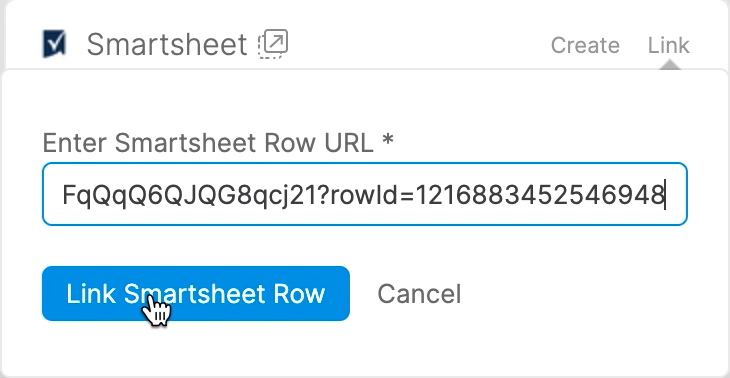Choose Create next to the Link option
This screenshot has height=378, width=730.
pyautogui.click(x=585, y=45)
